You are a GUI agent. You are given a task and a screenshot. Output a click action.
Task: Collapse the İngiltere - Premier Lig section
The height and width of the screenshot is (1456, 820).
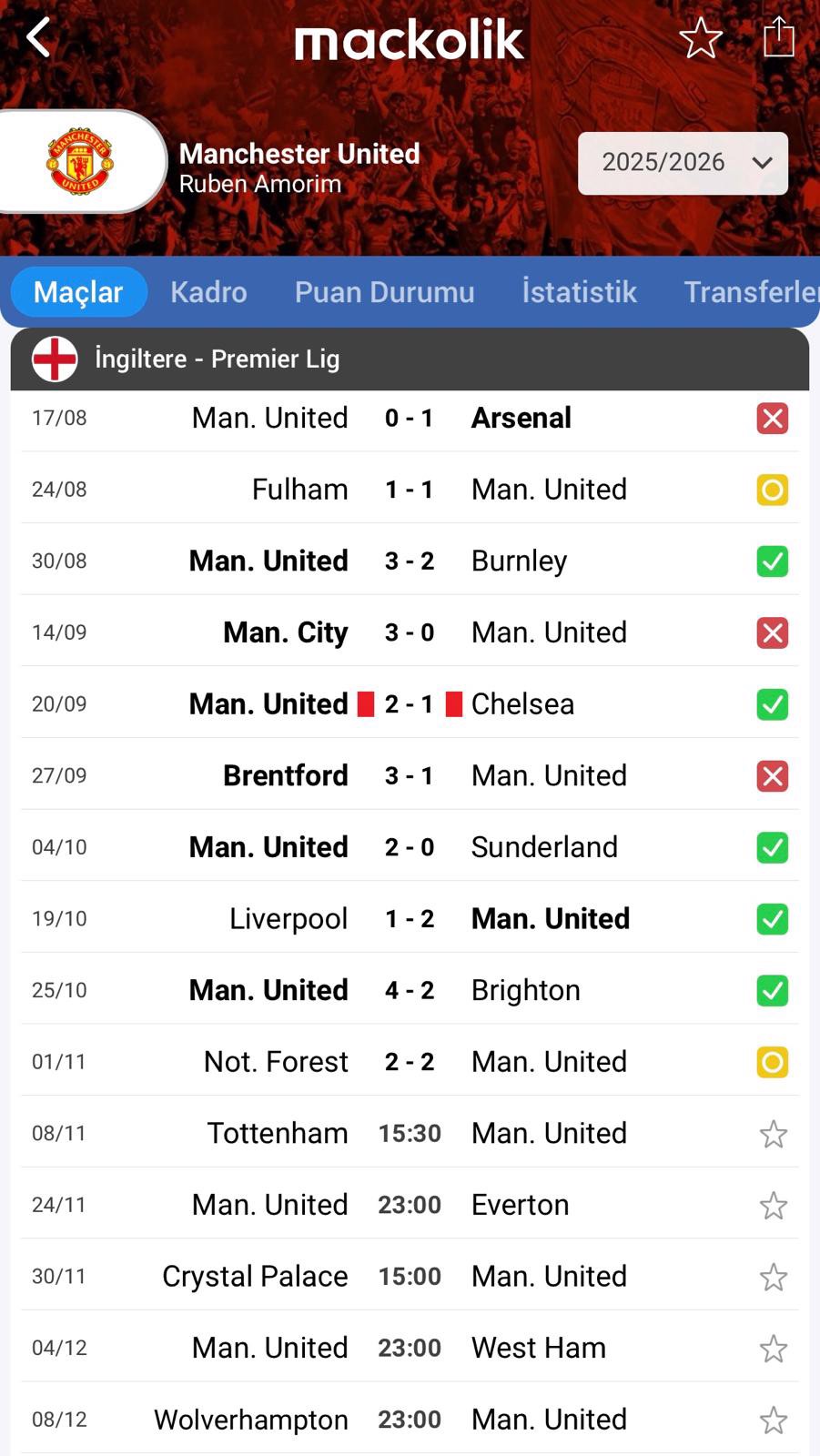pyautogui.click(x=410, y=359)
